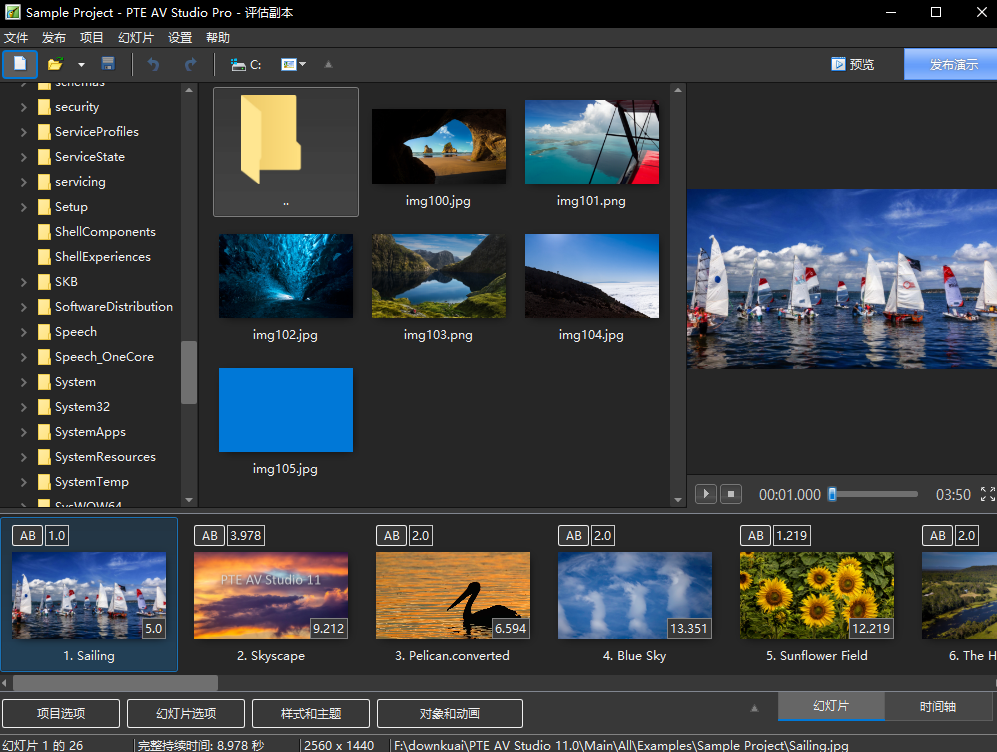This screenshot has width=997, height=752.
Task: Open 项目选项 (Project Options)
Action: (x=60, y=713)
